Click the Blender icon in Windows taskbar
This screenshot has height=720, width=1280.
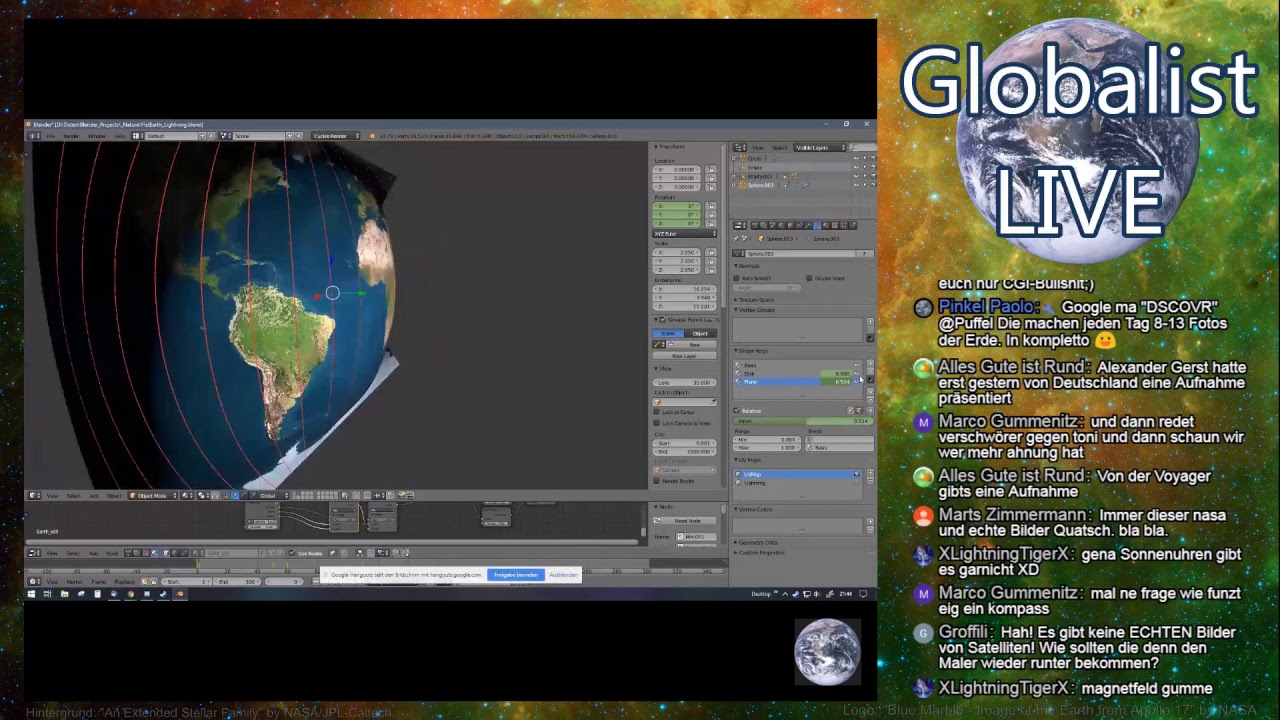point(180,594)
